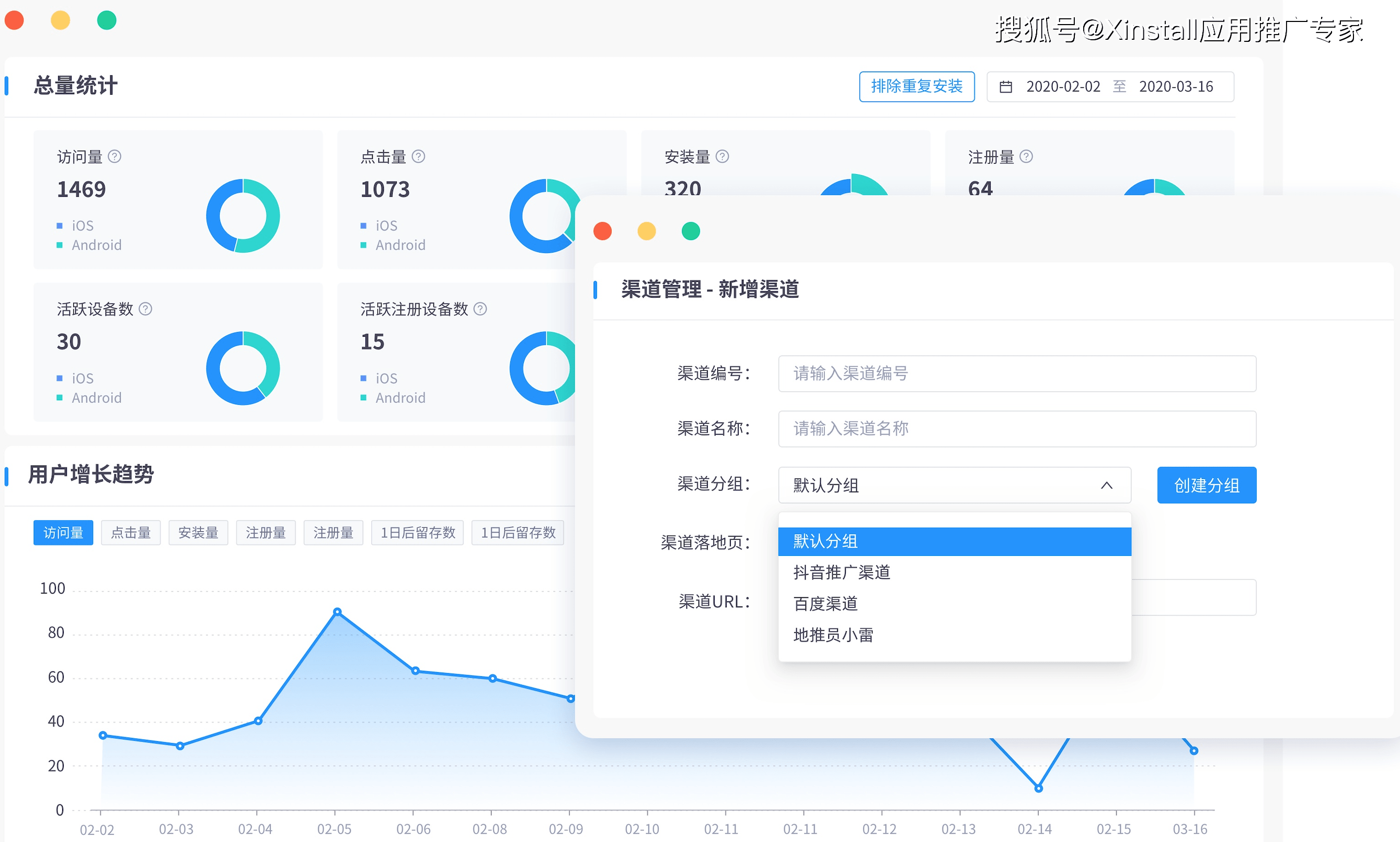Click the calendar icon beside the date range
This screenshot has width=1400, height=842.
(1006, 87)
